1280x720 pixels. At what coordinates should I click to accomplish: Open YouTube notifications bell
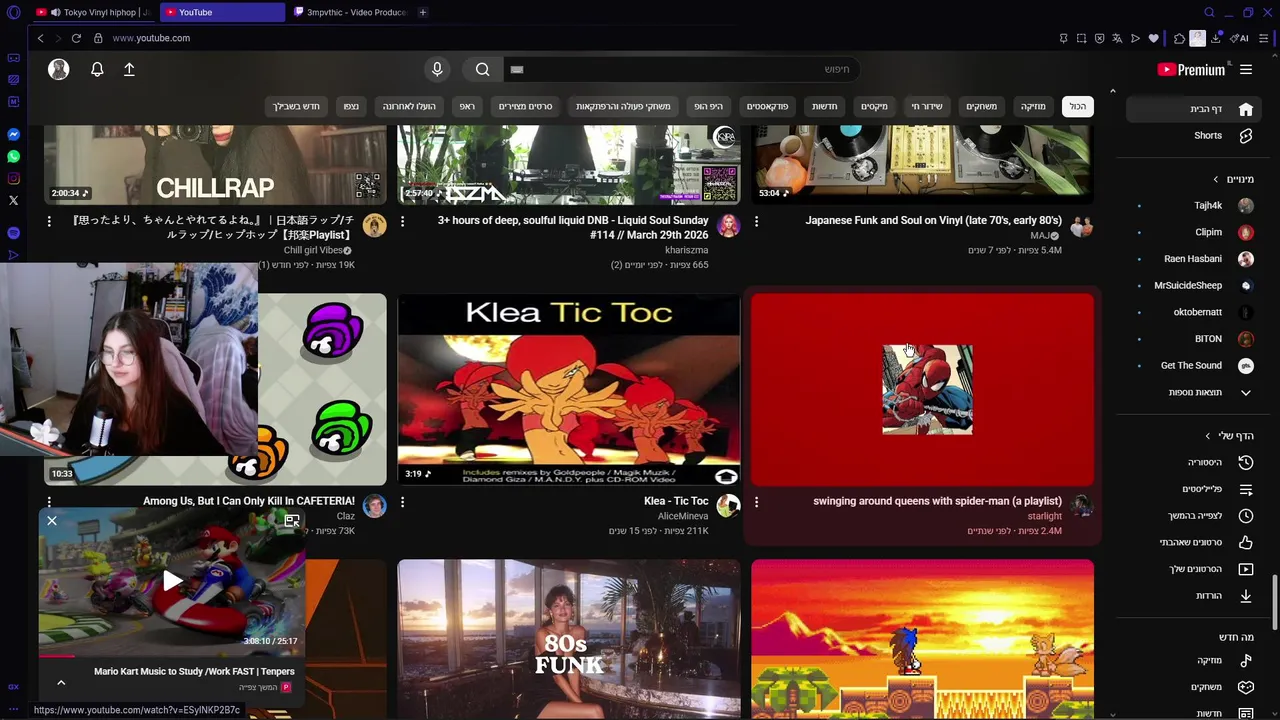pyautogui.click(x=97, y=69)
